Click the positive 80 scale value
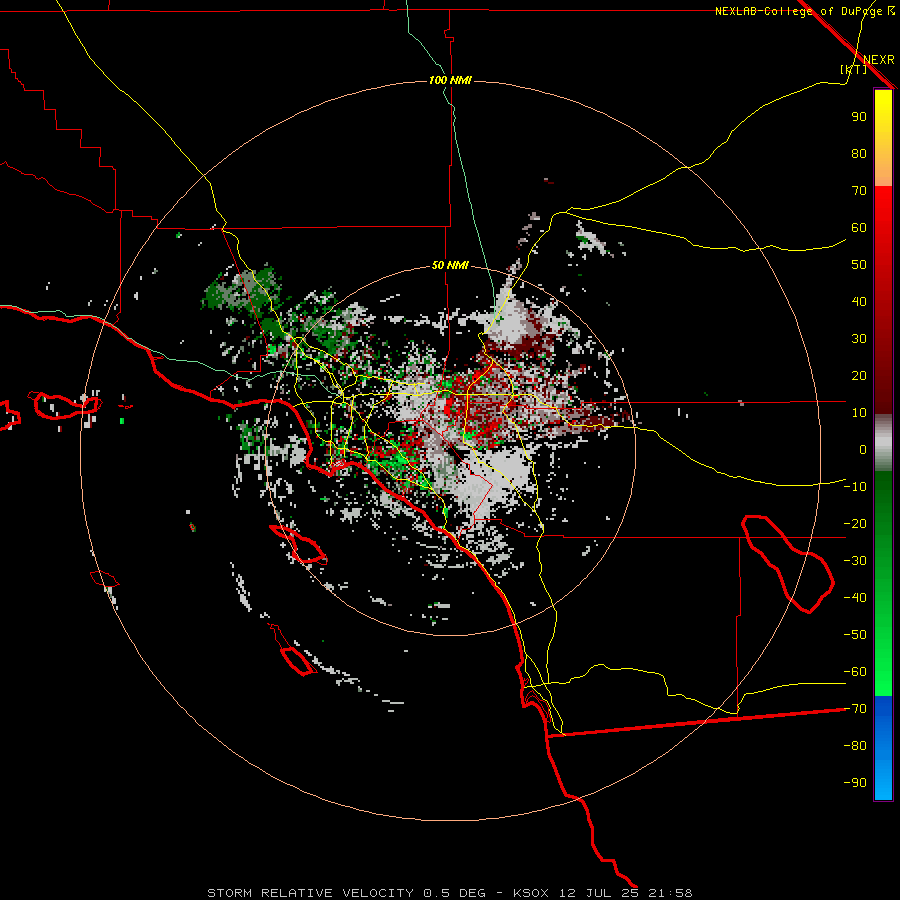The height and width of the screenshot is (900, 900). [859, 154]
